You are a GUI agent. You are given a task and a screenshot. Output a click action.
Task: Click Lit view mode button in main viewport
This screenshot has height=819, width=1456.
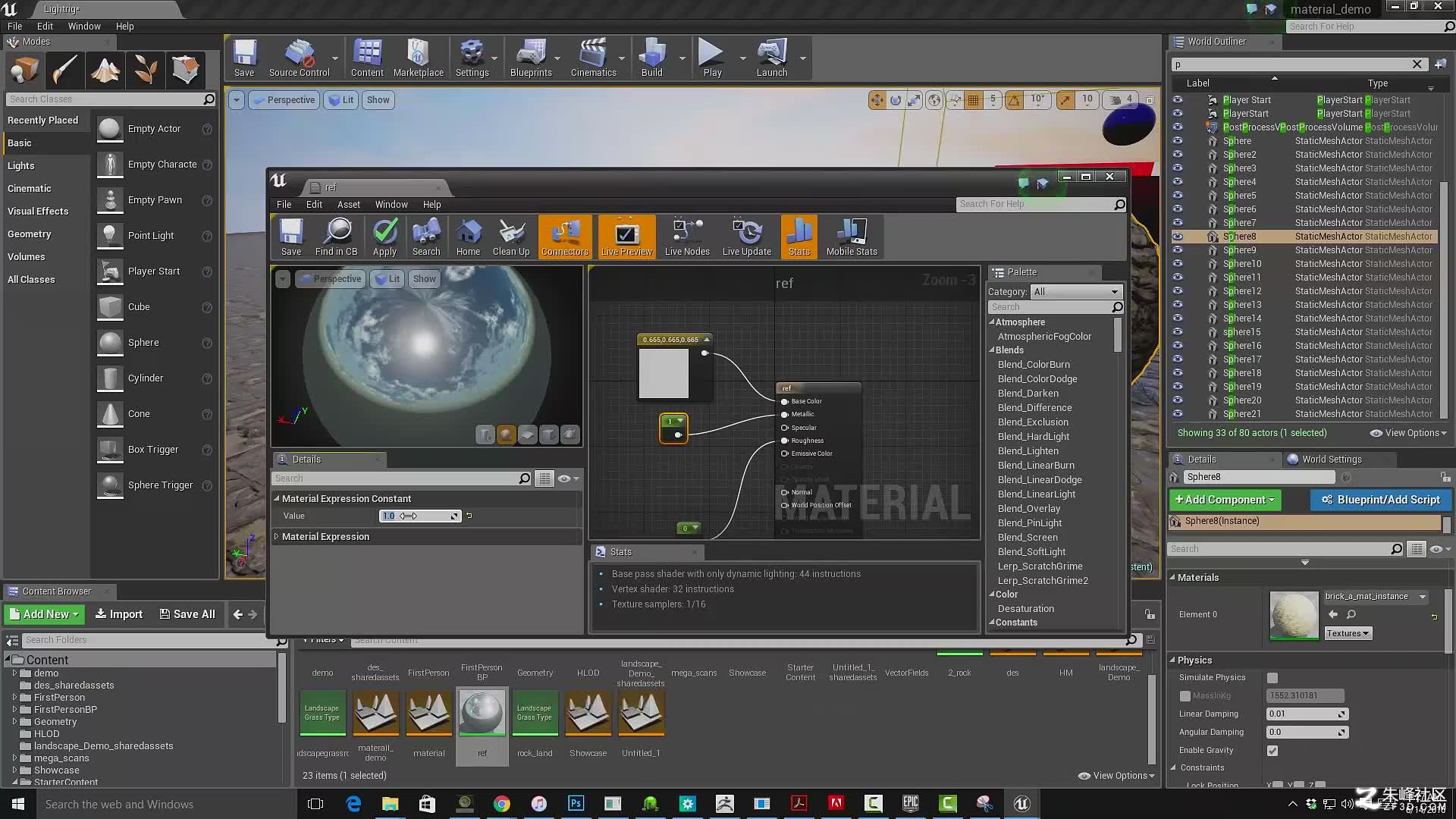(x=340, y=100)
